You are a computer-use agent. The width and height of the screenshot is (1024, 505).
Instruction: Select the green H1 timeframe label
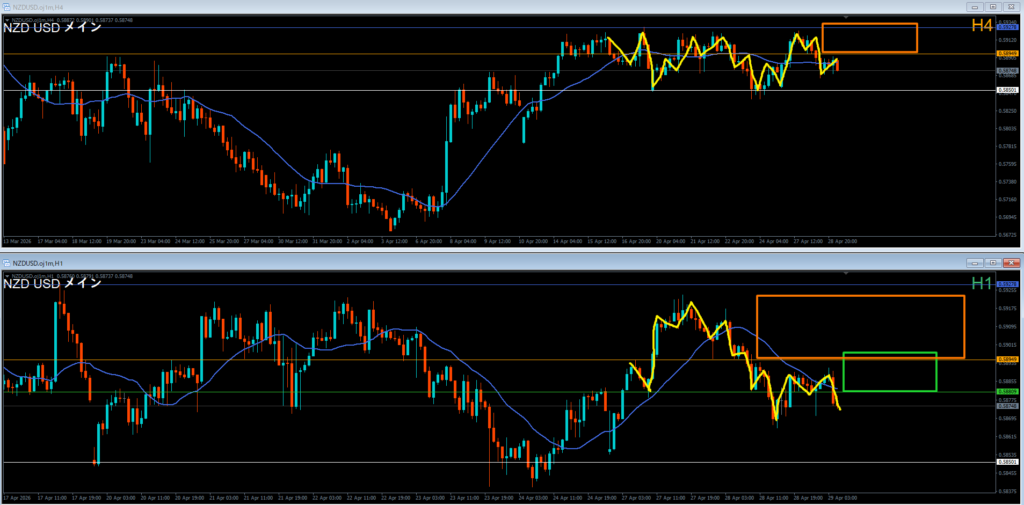pos(982,283)
